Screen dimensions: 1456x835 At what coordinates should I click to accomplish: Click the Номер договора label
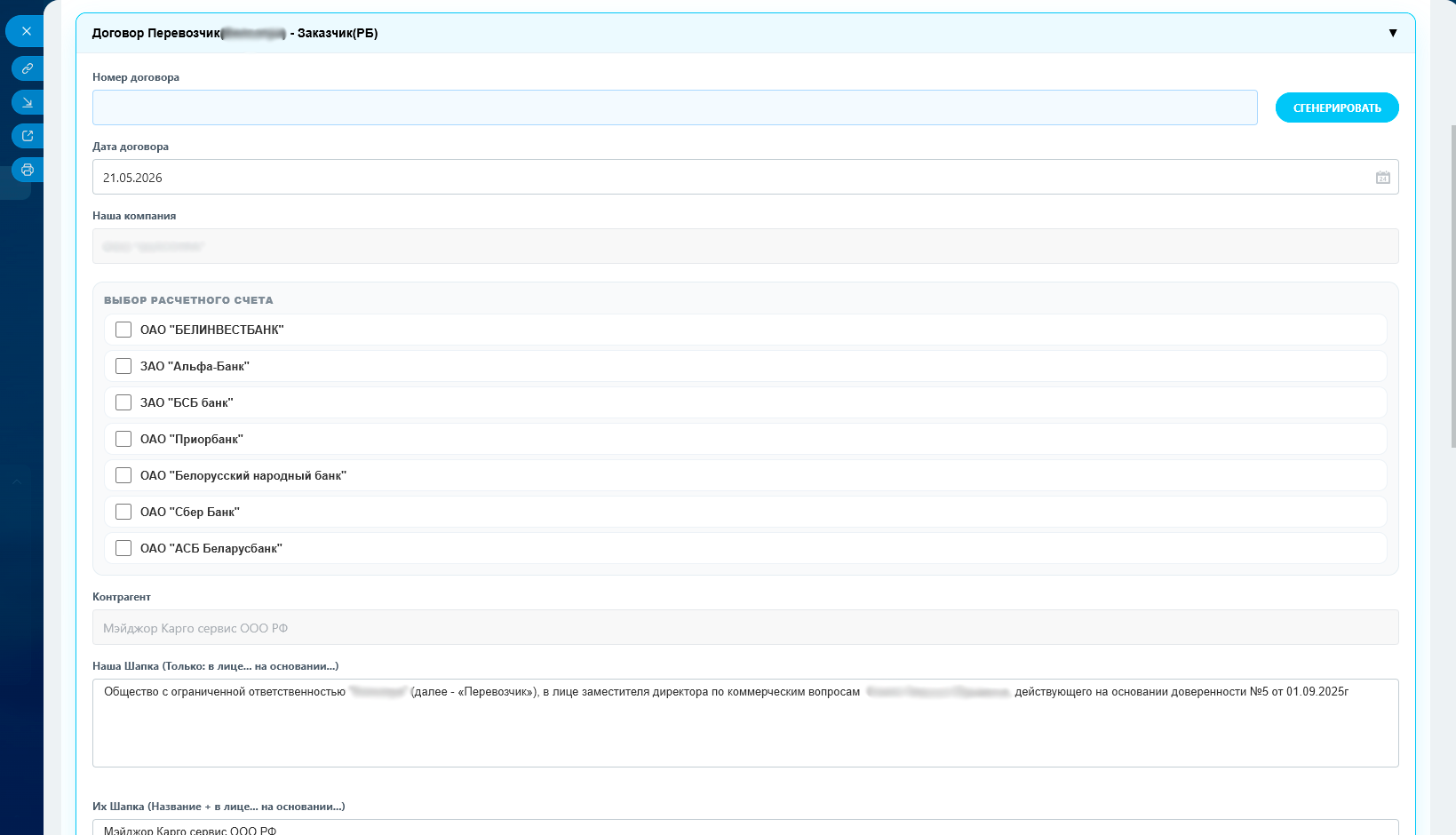[136, 77]
